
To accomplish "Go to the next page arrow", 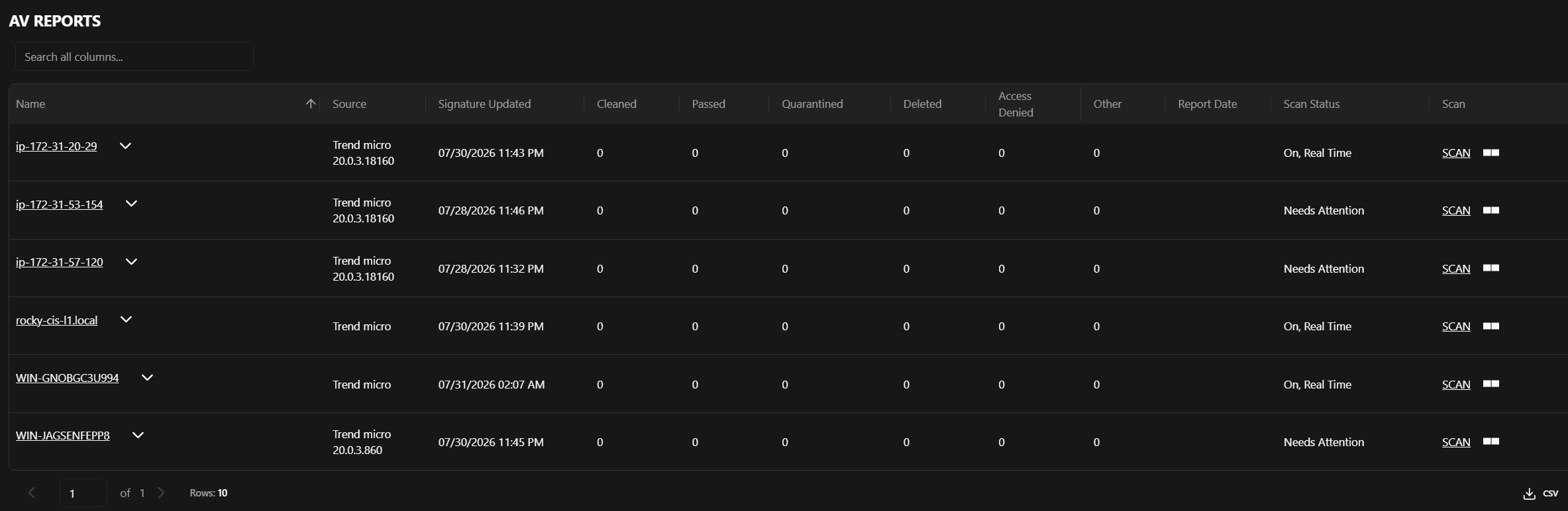I will [161, 493].
